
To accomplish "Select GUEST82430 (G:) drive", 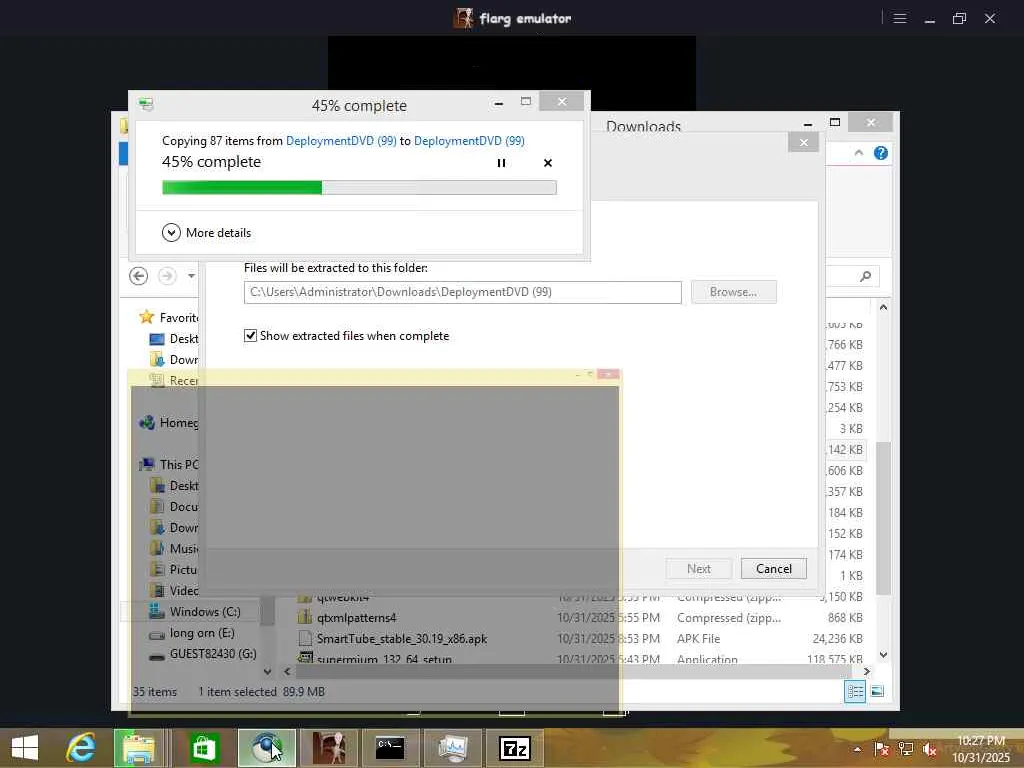I will 203,654.
